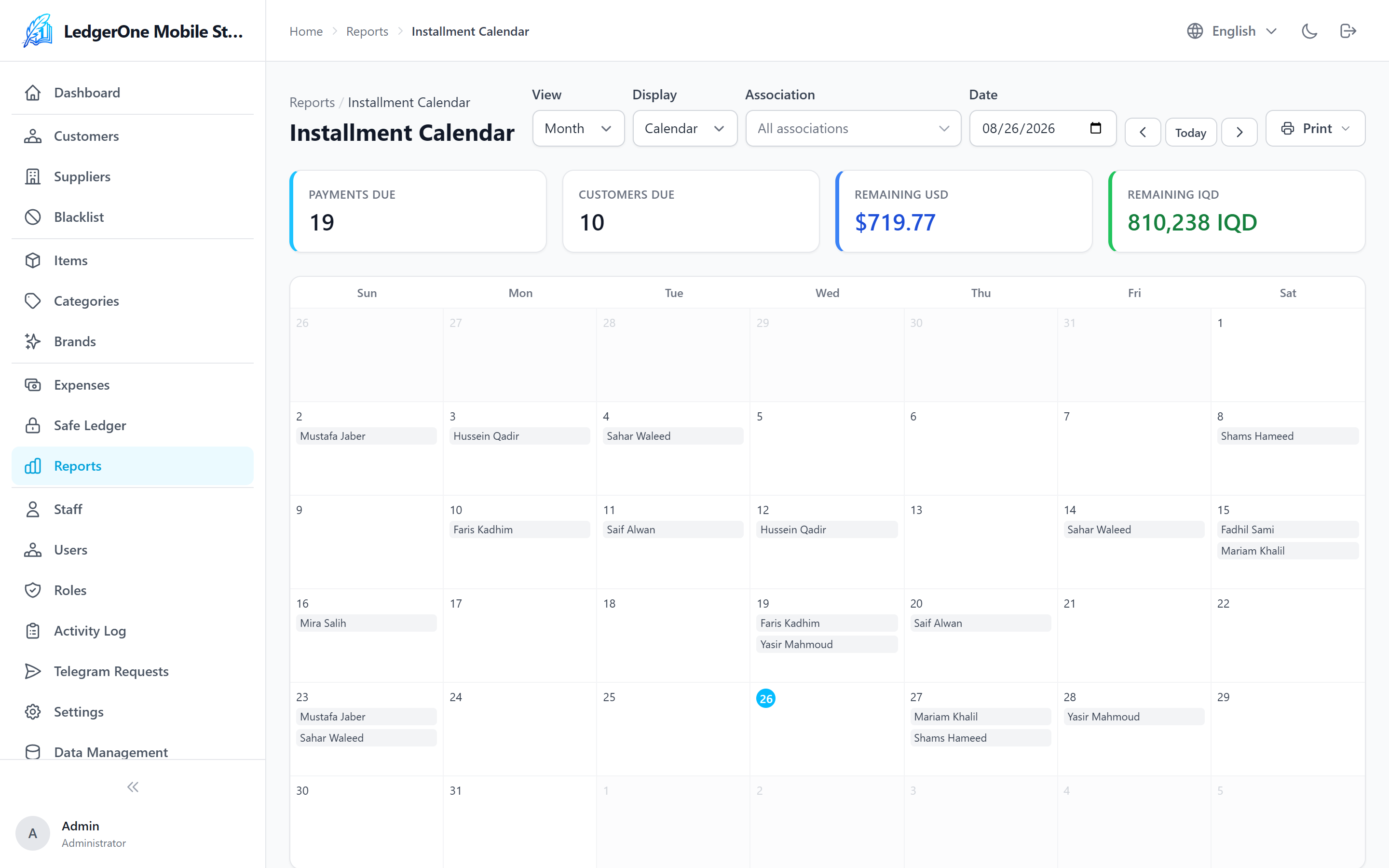The width and height of the screenshot is (1389, 868).
Task: Go to next month arrow
Action: click(x=1239, y=132)
